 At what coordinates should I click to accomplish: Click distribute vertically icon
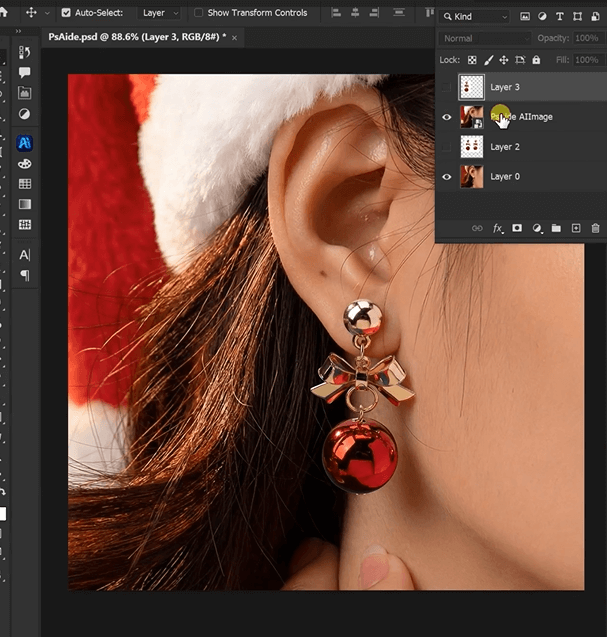pos(399,13)
